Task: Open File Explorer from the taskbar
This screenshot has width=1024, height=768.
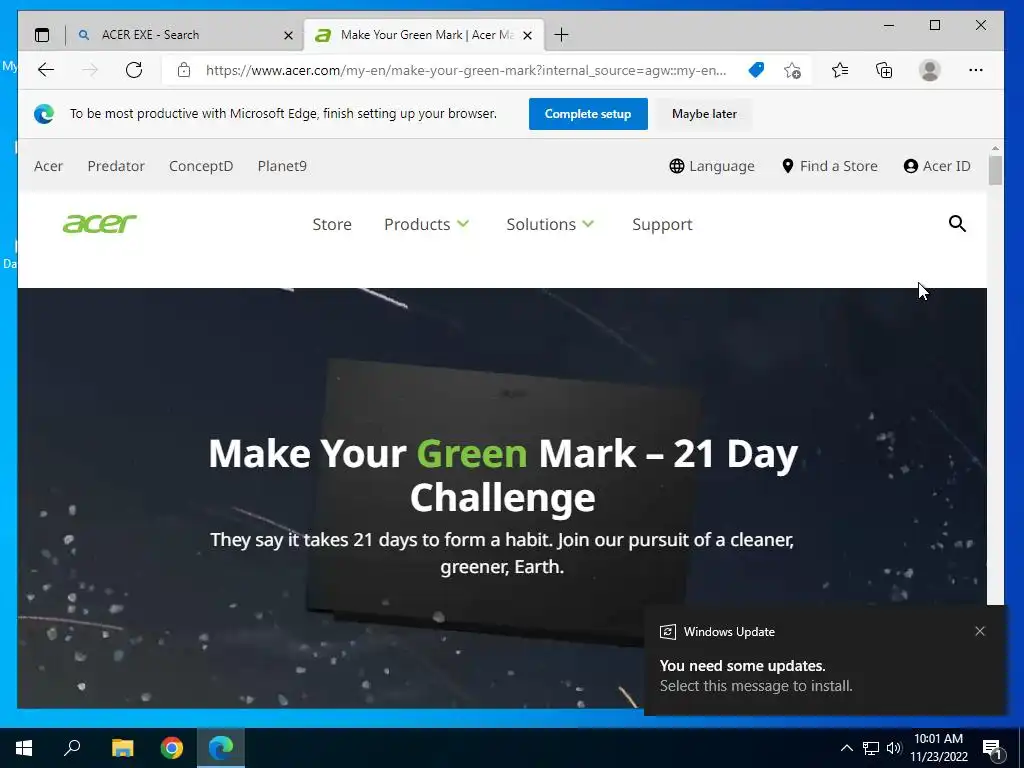Action: (122, 748)
